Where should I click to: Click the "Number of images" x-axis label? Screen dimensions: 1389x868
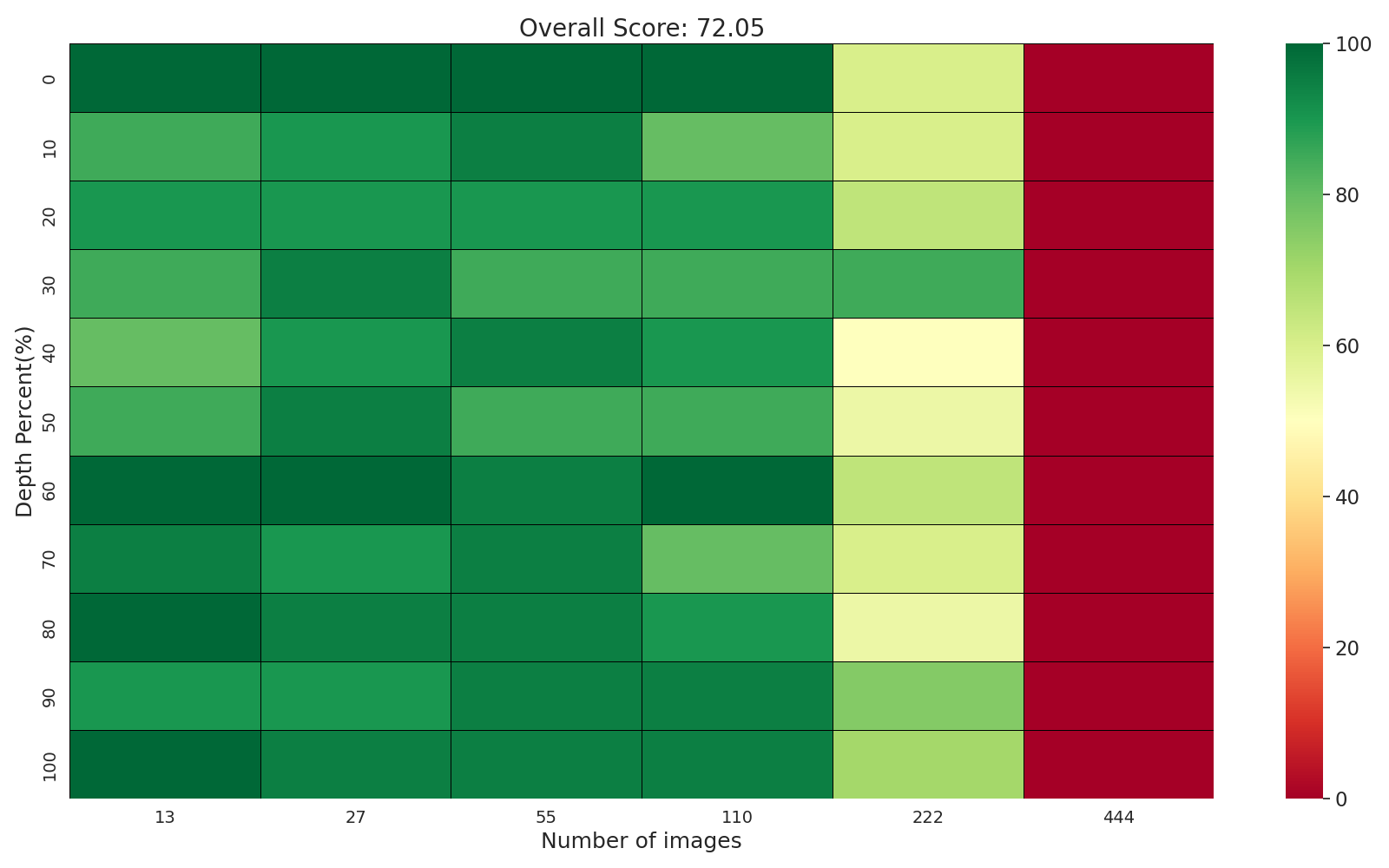(x=642, y=841)
